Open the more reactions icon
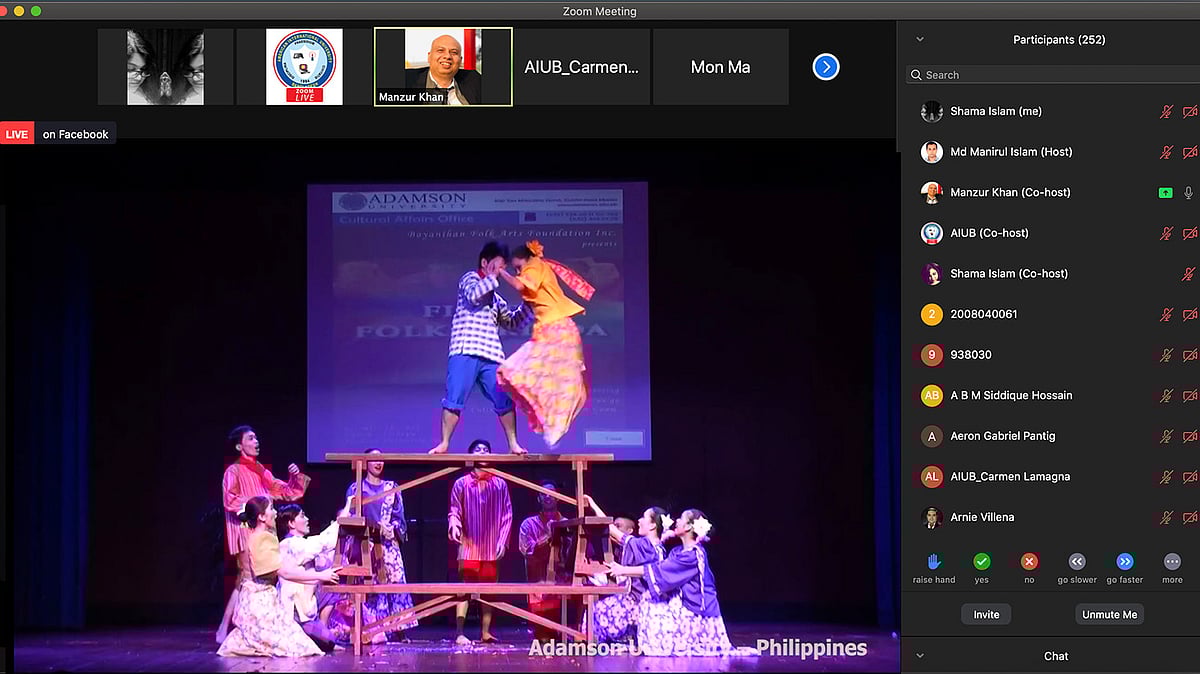The width and height of the screenshot is (1200, 674). click(x=1172, y=562)
